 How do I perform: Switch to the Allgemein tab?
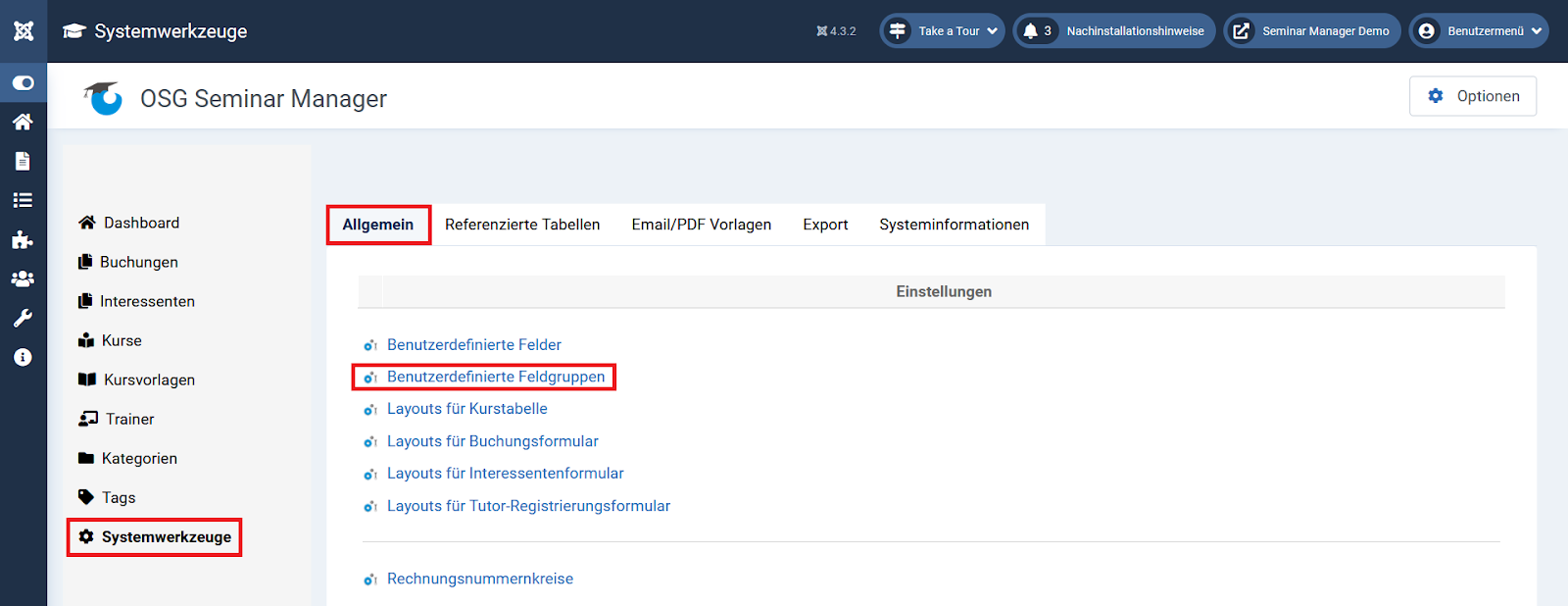[378, 225]
